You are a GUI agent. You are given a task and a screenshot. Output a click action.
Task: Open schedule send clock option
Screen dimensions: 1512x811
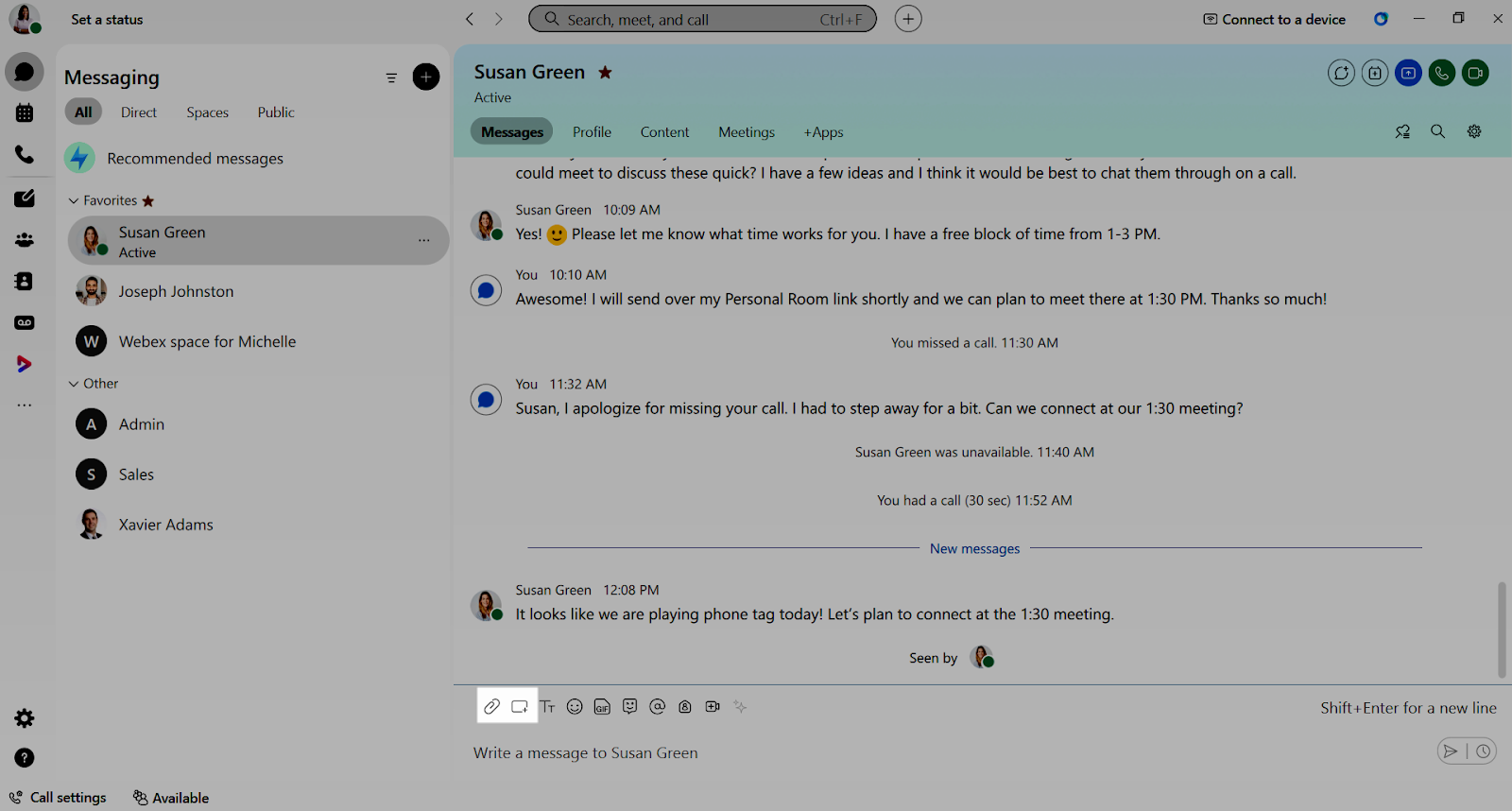pos(1484,751)
